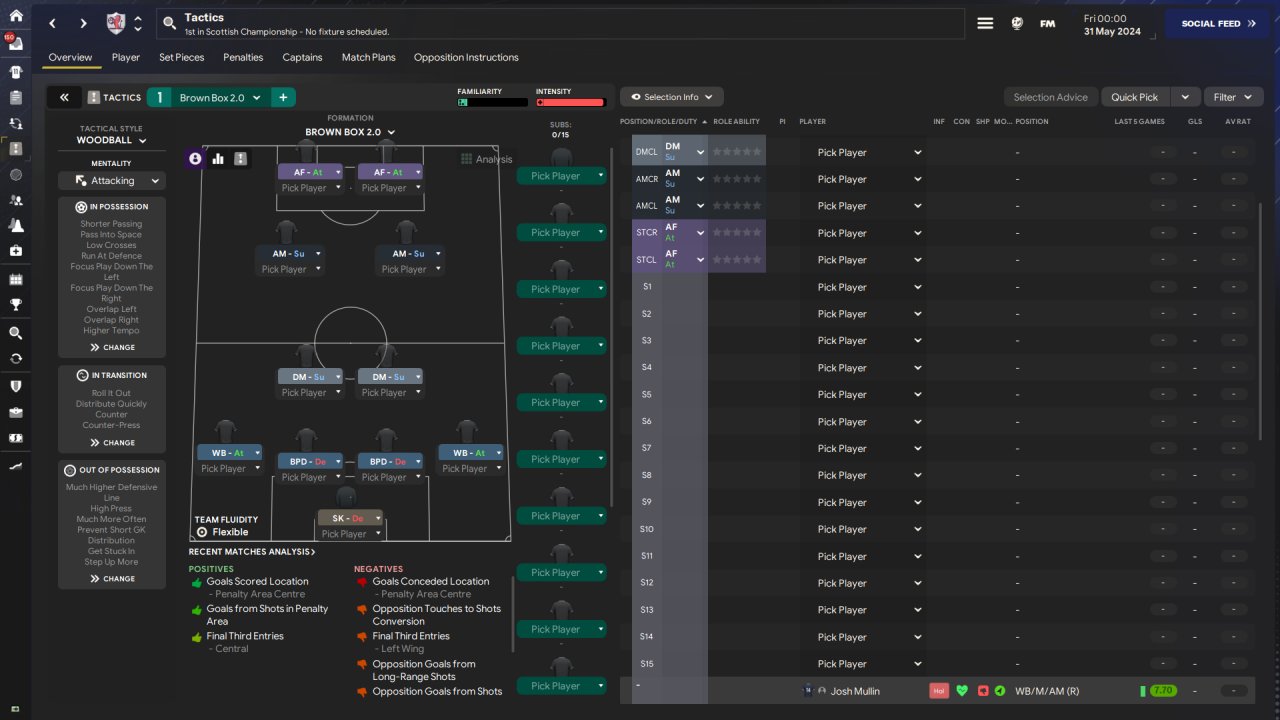
Task: Open the Opposition Instructions tab
Action: pyautogui.click(x=466, y=57)
